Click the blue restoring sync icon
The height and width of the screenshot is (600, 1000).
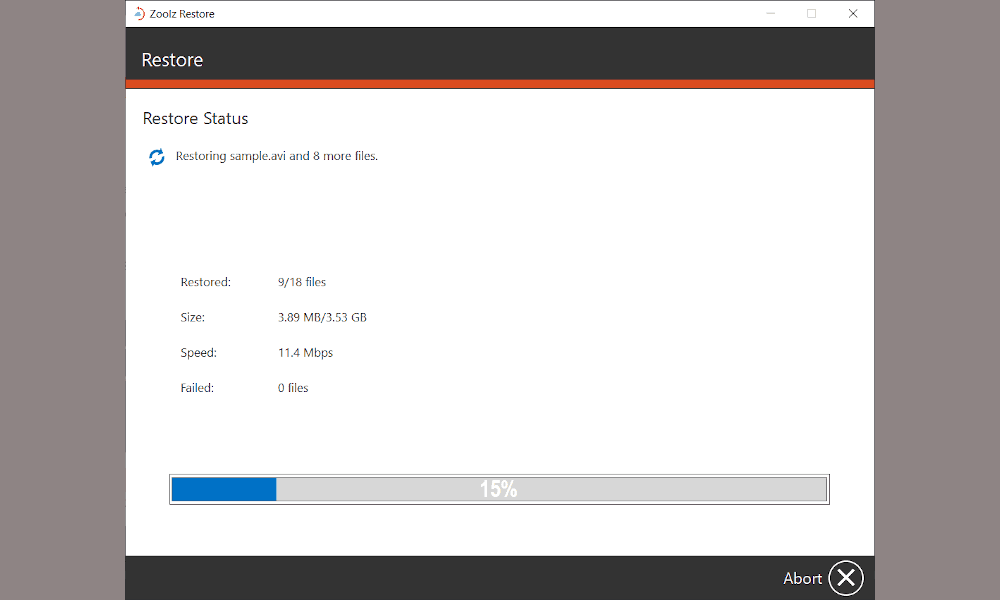157,157
